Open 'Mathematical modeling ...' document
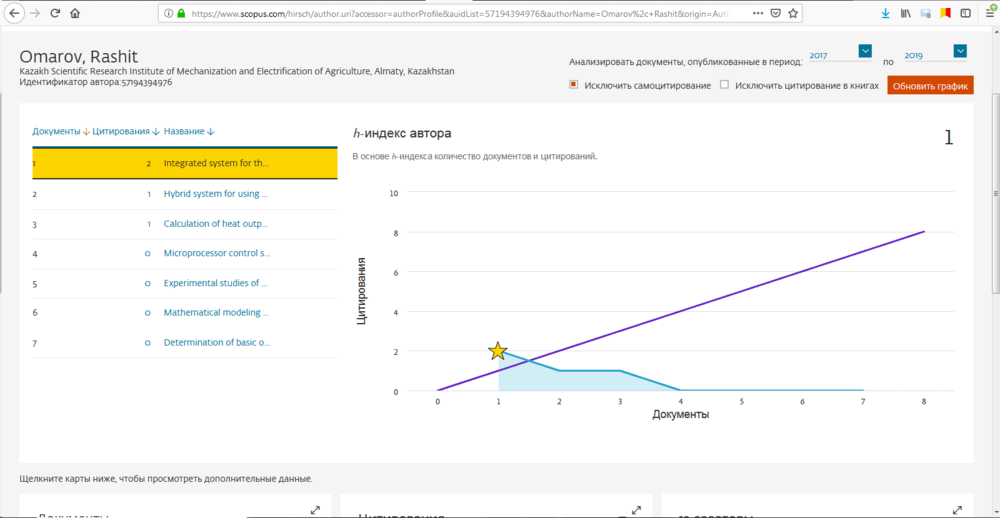This screenshot has width=1000, height=518. coord(217,313)
